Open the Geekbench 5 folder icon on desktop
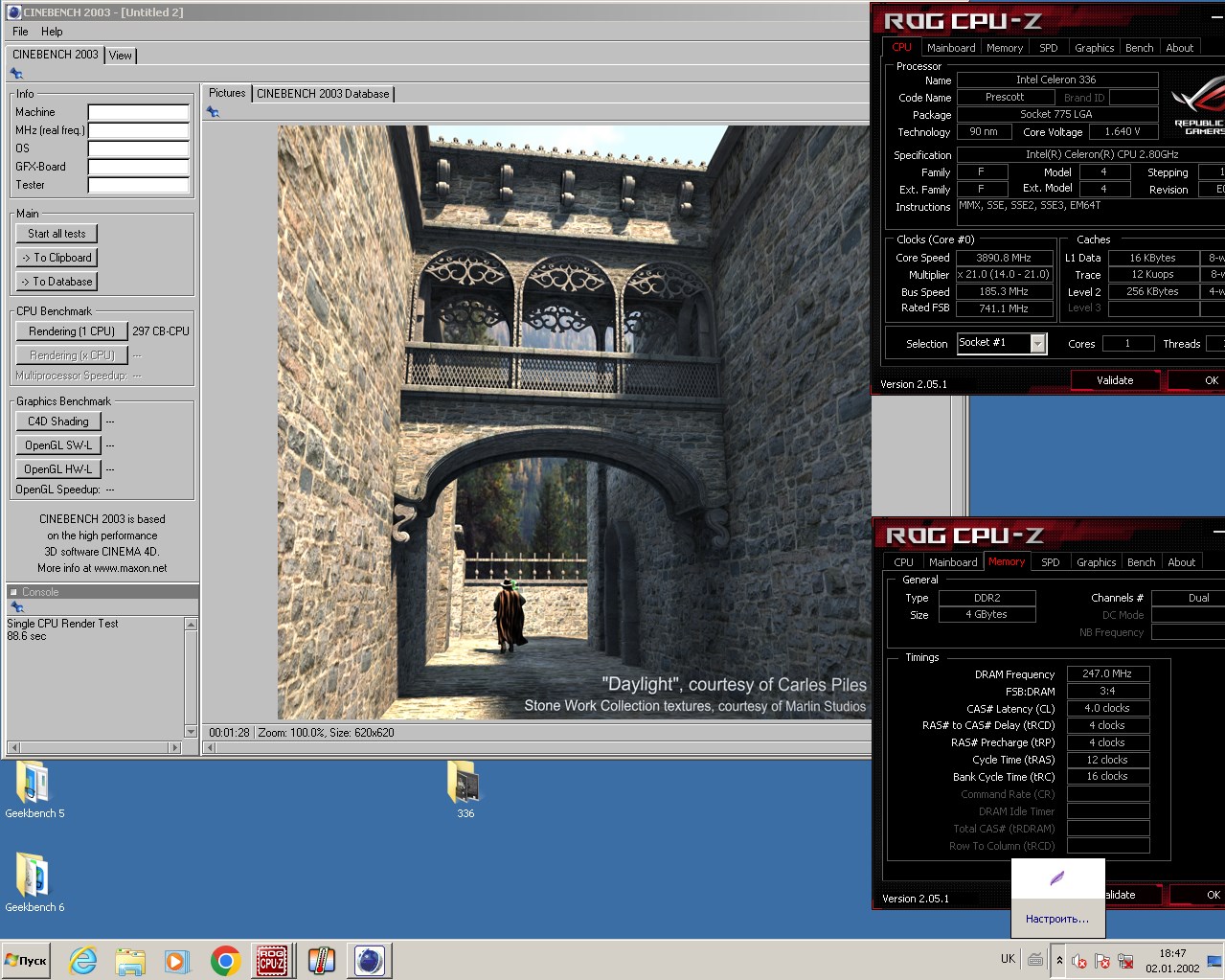The height and width of the screenshot is (980, 1225). (33, 782)
